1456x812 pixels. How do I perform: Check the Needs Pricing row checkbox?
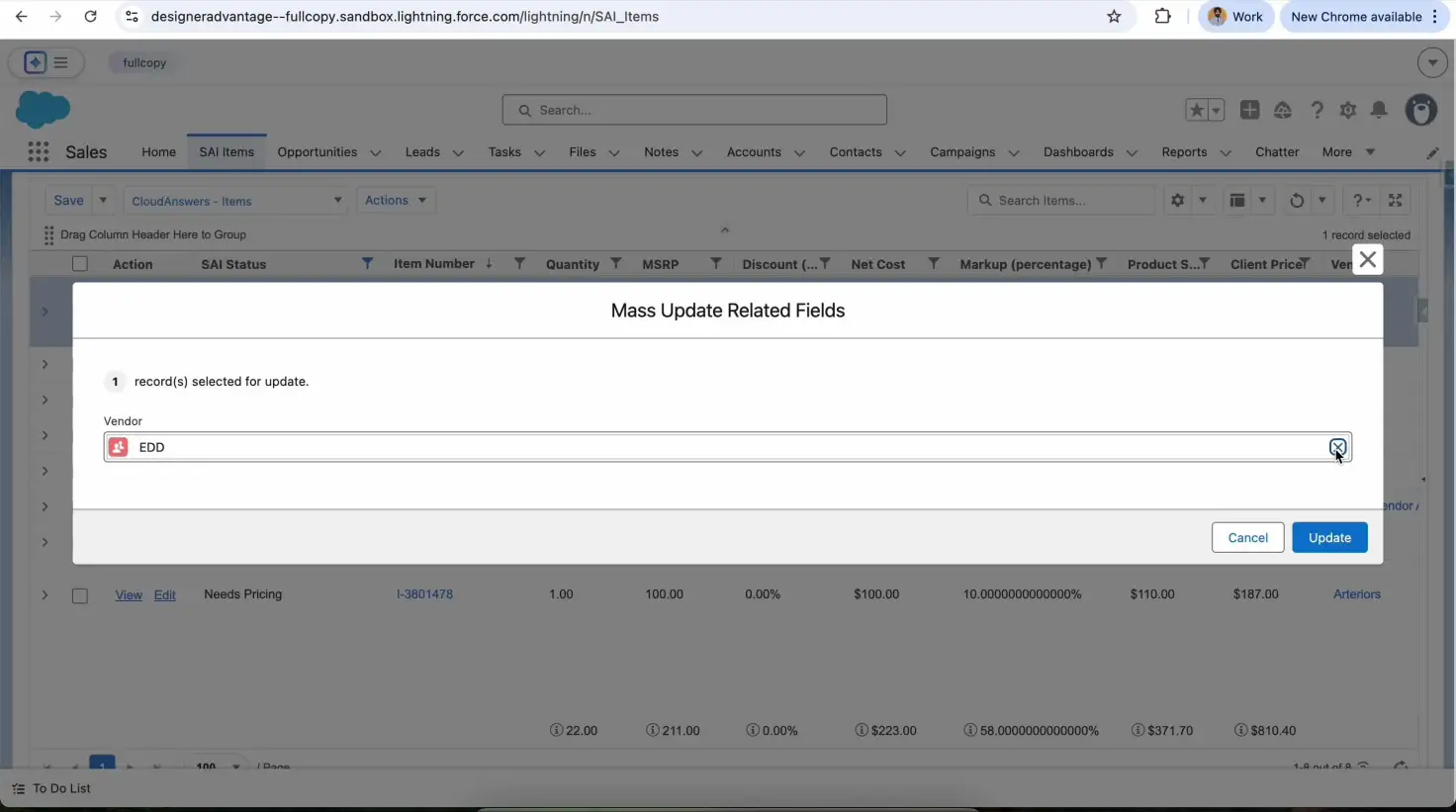pyautogui.click(x=80, y=595)
